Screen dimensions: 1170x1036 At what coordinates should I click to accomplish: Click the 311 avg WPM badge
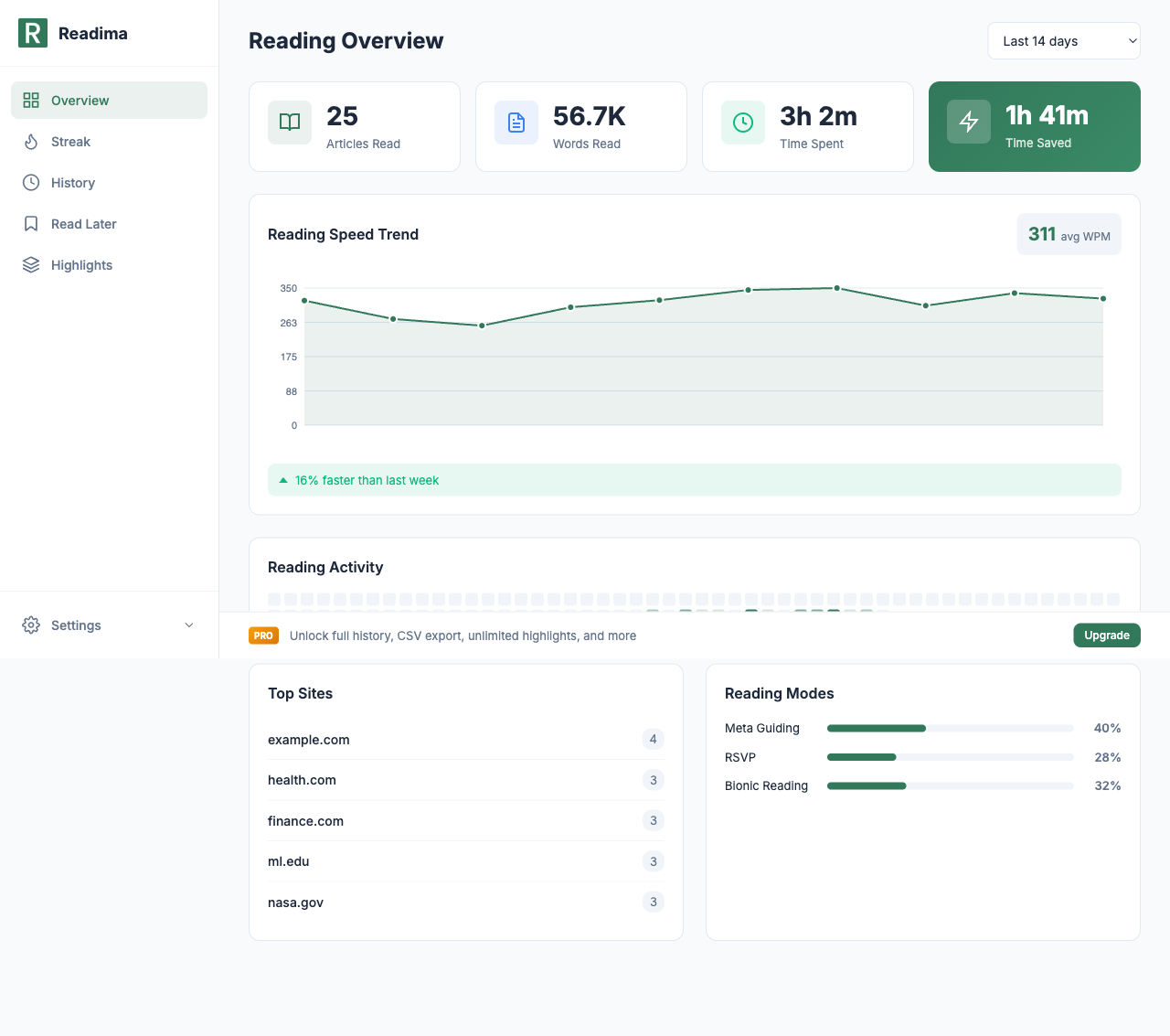point(1069,234)
